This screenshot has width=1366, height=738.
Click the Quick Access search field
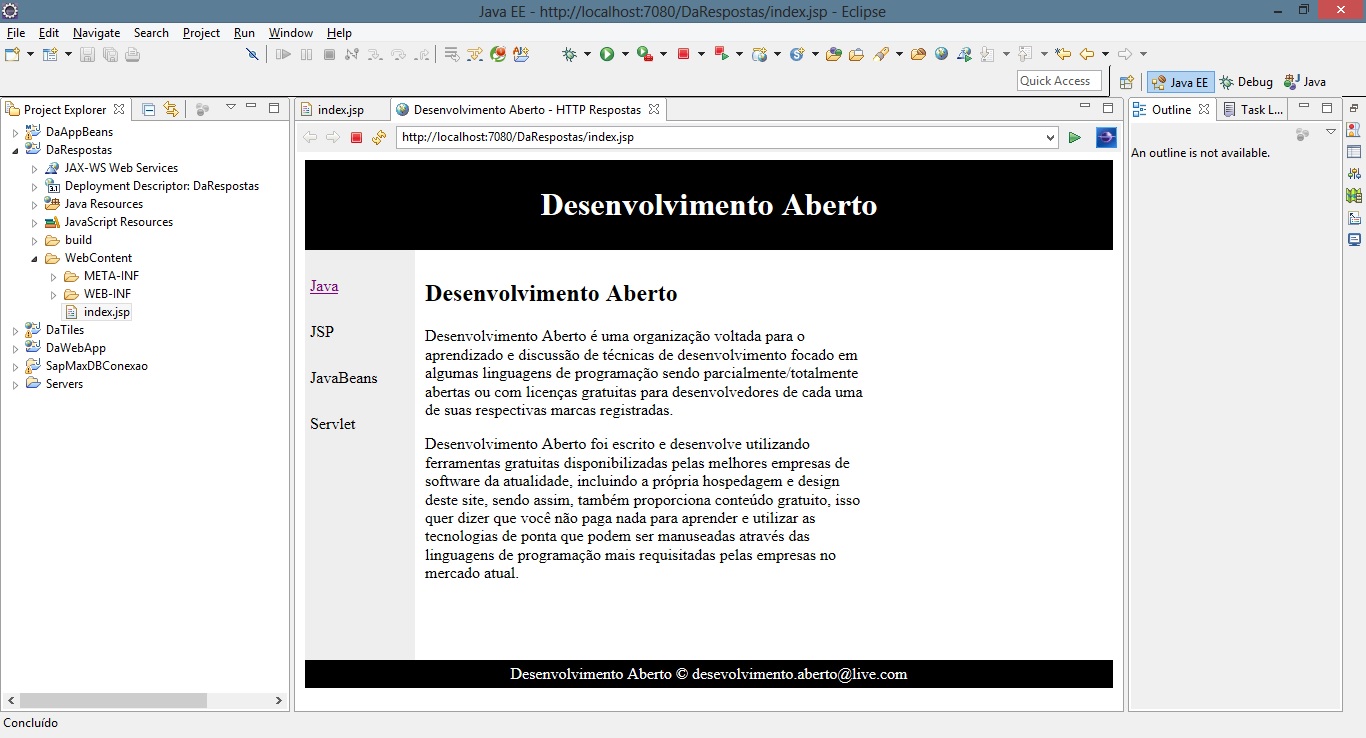(1058, 81)
